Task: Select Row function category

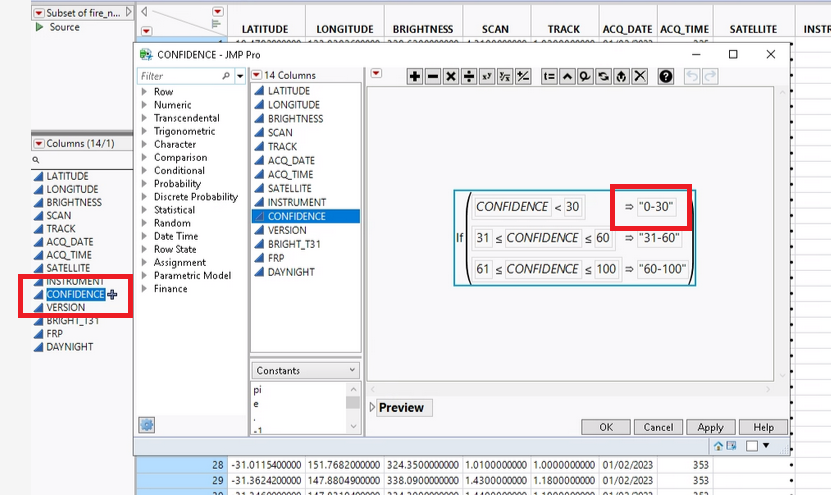Action: coord(163,92)
